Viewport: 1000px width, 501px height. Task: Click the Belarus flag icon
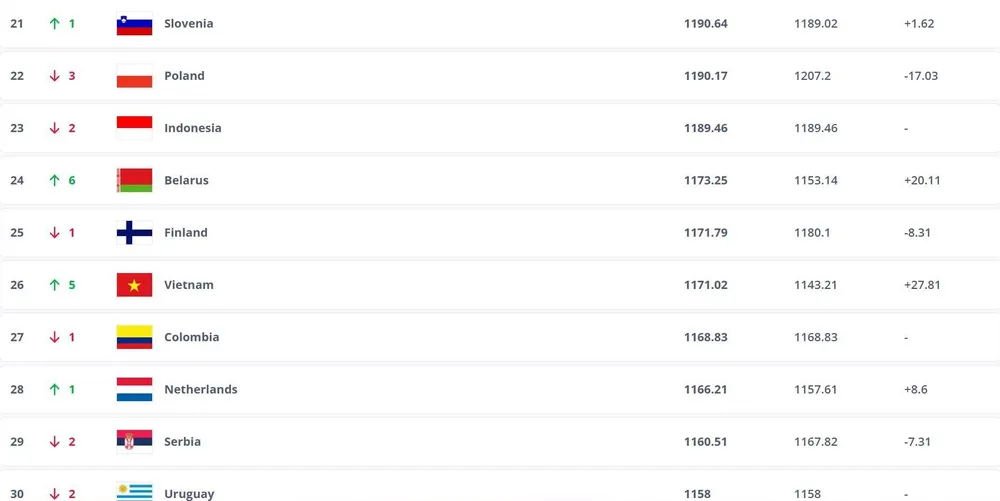point(134,180)
